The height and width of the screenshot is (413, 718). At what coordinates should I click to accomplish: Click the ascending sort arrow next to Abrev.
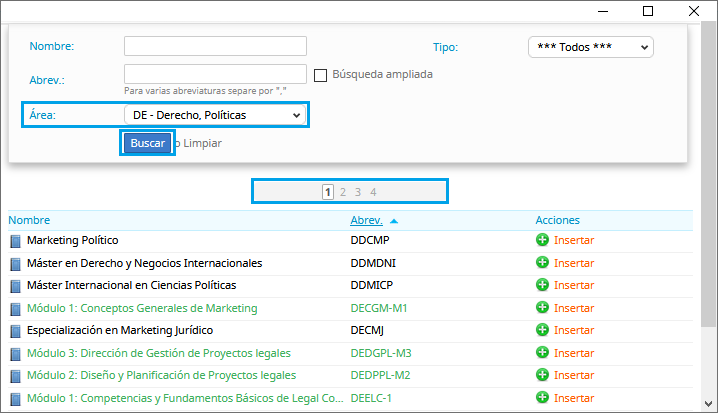pyautogui.click(x=394, y=221)
